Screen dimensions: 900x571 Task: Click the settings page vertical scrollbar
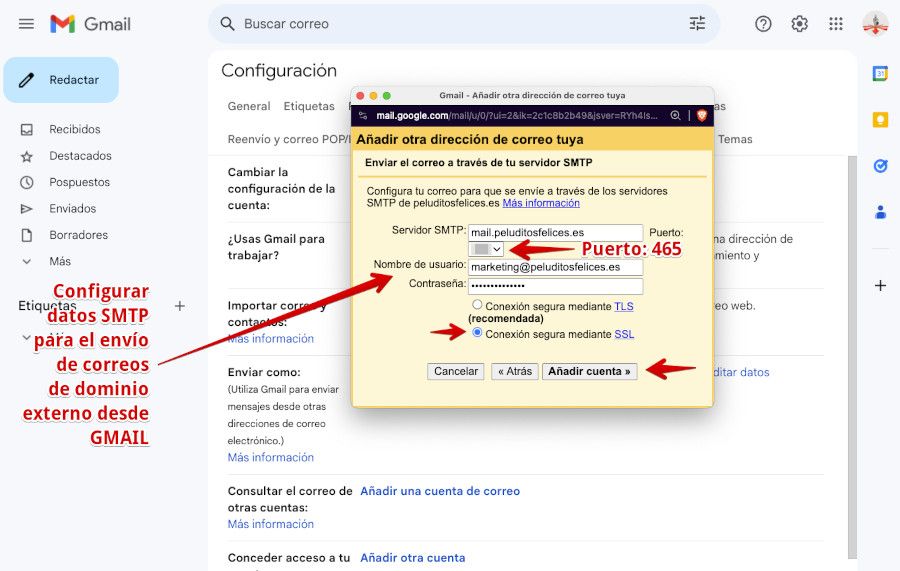point(852,356)
